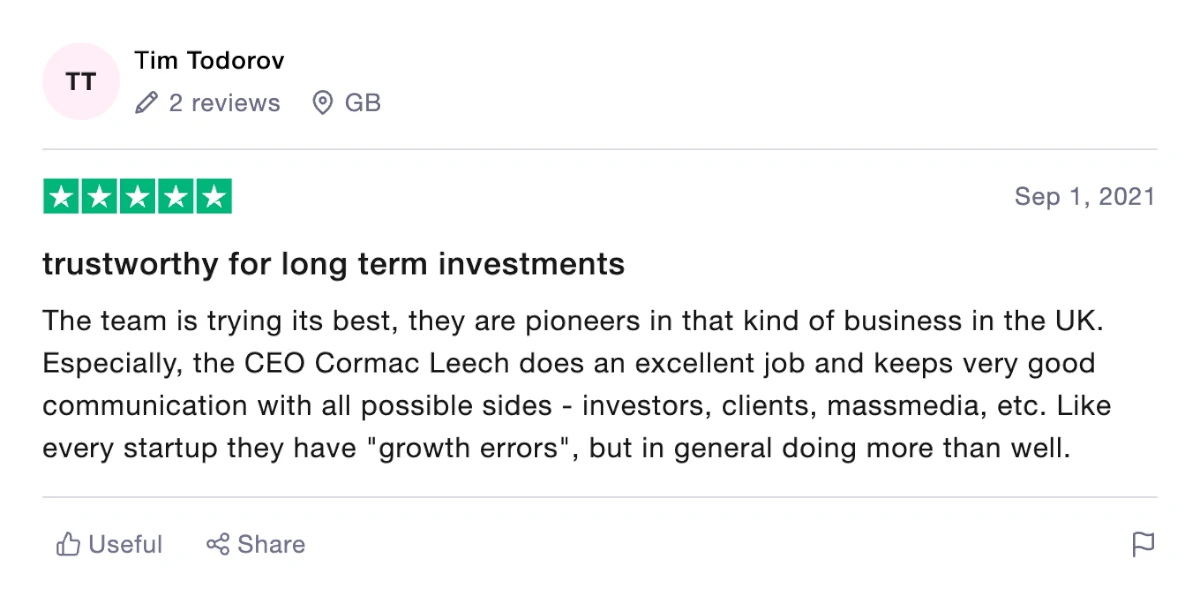Screen dimensions: 1200x604
Task: Mark review as Useful via its label
Action: [125, 544]
